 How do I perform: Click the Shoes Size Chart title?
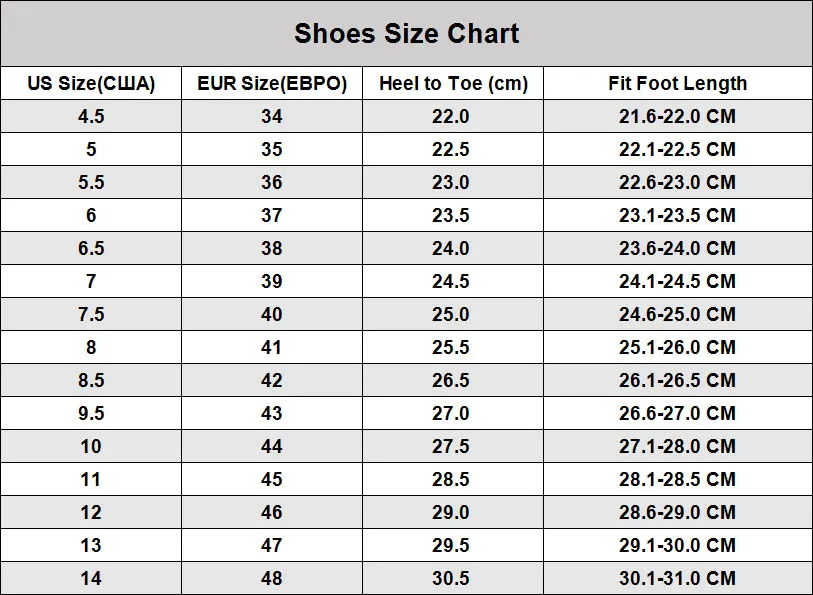click(x=406, y=34)
